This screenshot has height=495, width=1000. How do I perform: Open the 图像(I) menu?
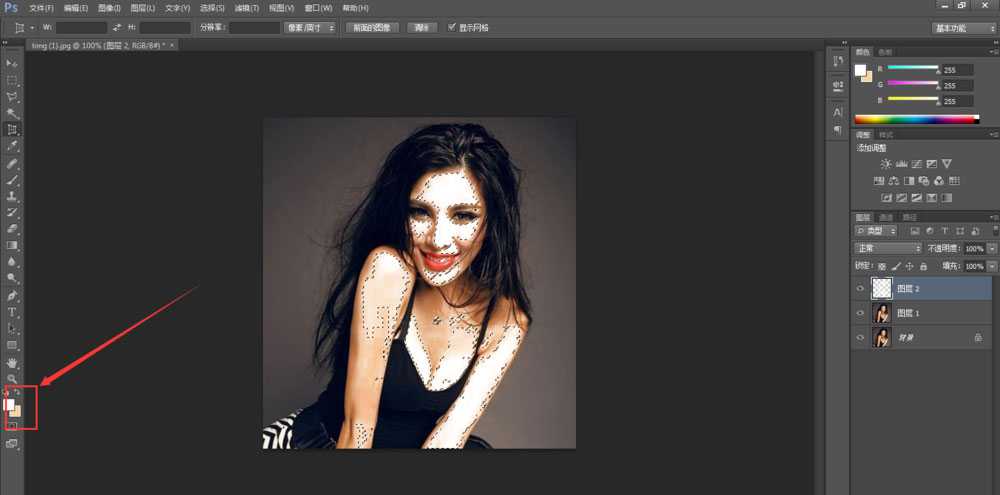click(x=108, y=8)
